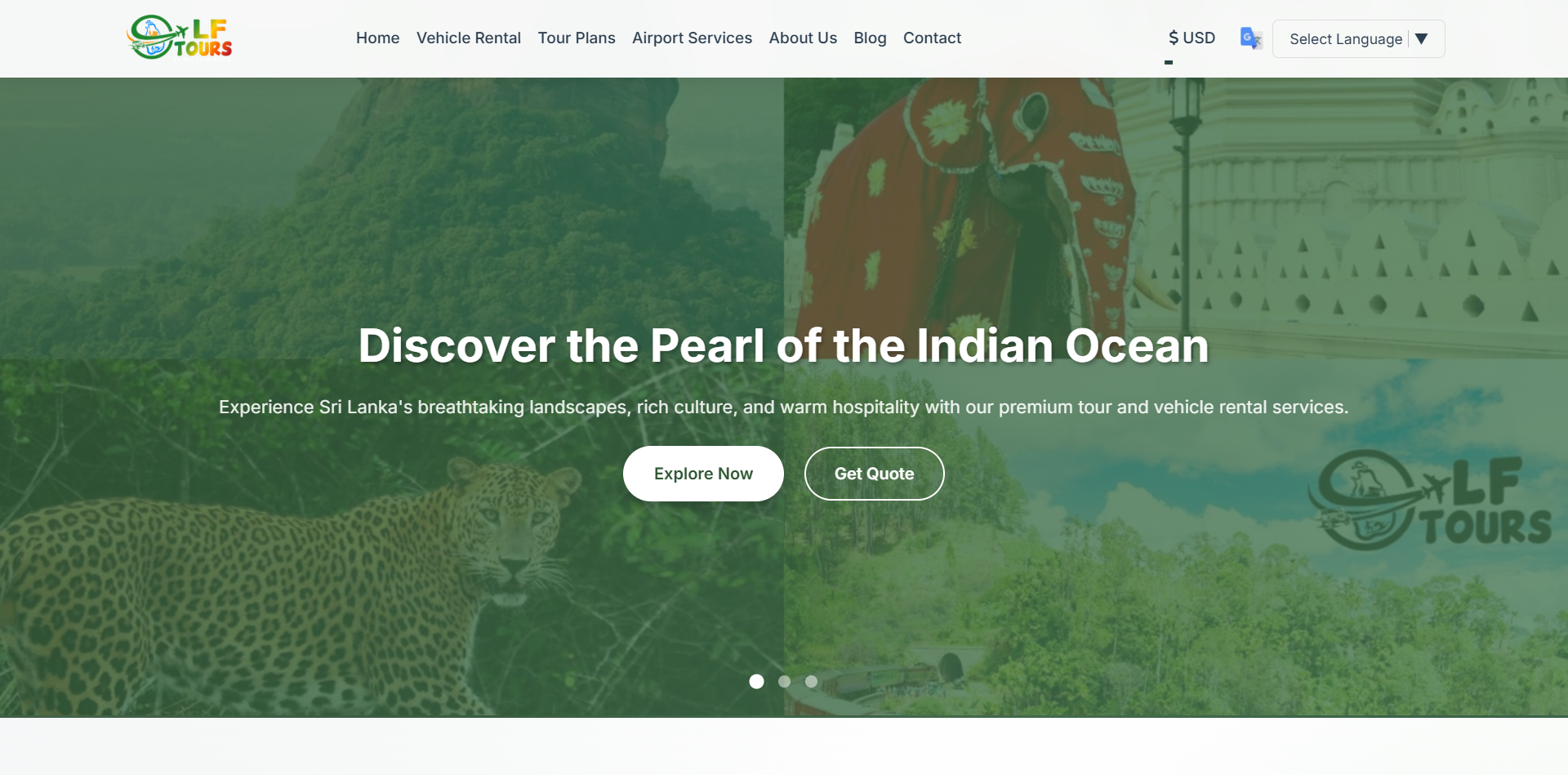Viewport: 1568px width, 775px height.
Task: Click the LF Tours watermark logo on banner
Action: click(1429, 500)
